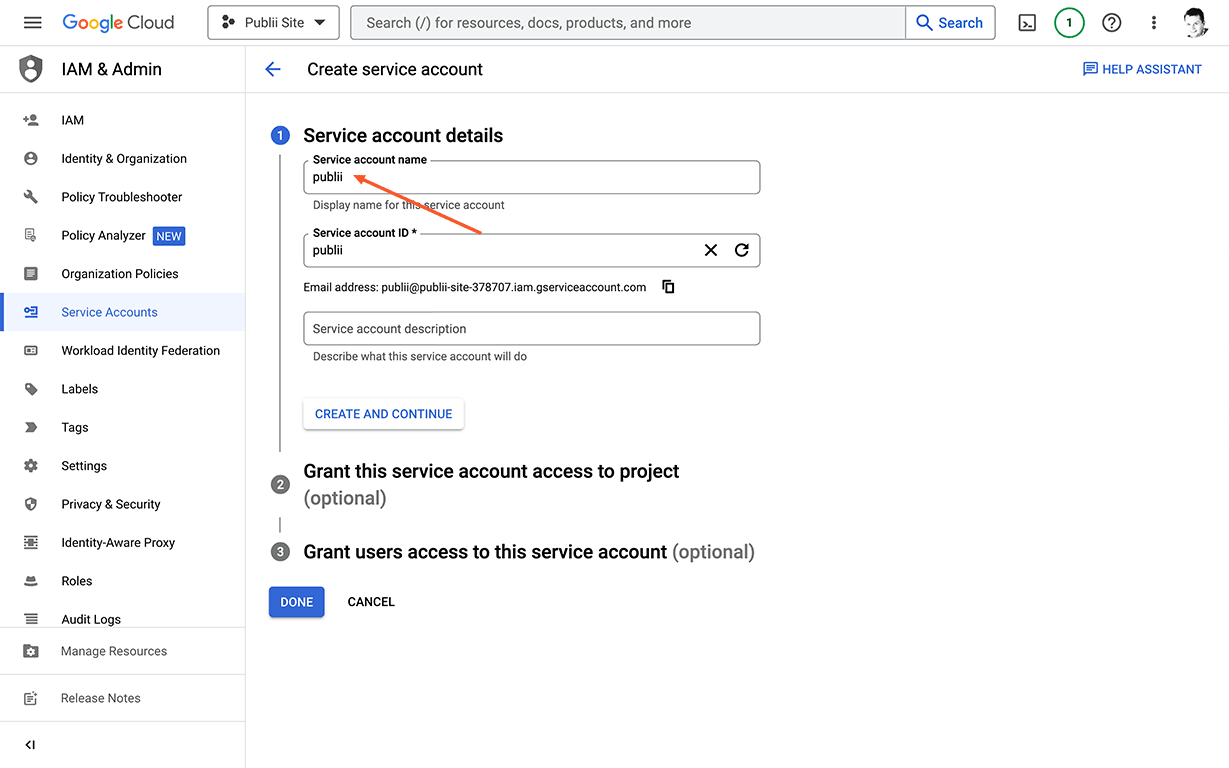The height and width of the screenshot is (768, 1229).
Task: Open the IAM sidebar section
Action: 72,120
